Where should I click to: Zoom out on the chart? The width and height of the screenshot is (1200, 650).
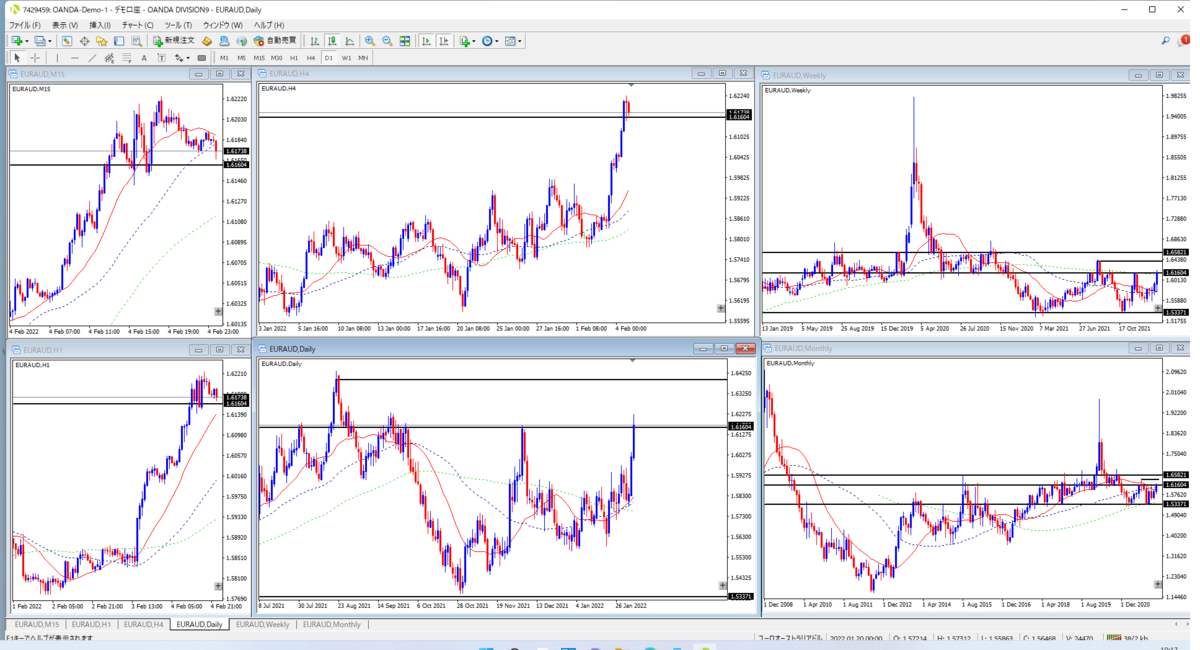[387, 41]
